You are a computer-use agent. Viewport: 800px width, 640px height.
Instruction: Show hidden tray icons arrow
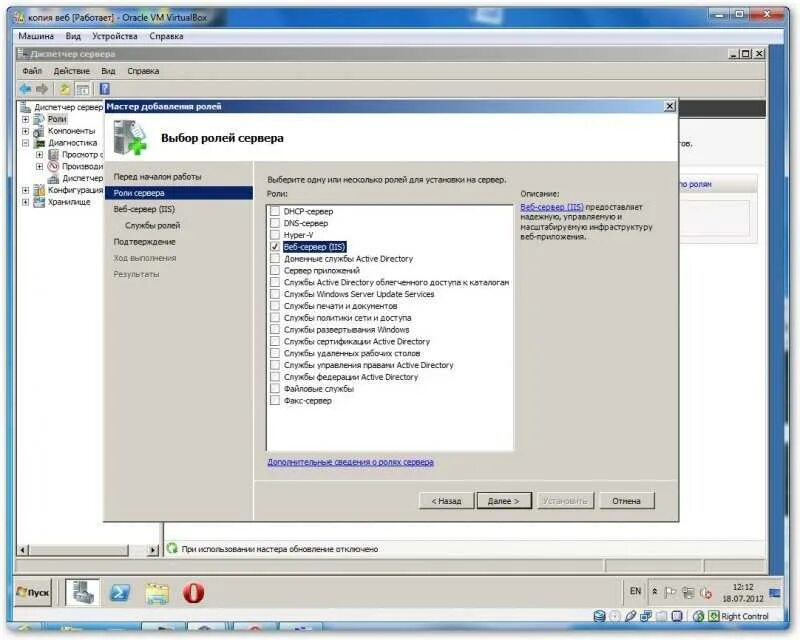coord(655,592)
